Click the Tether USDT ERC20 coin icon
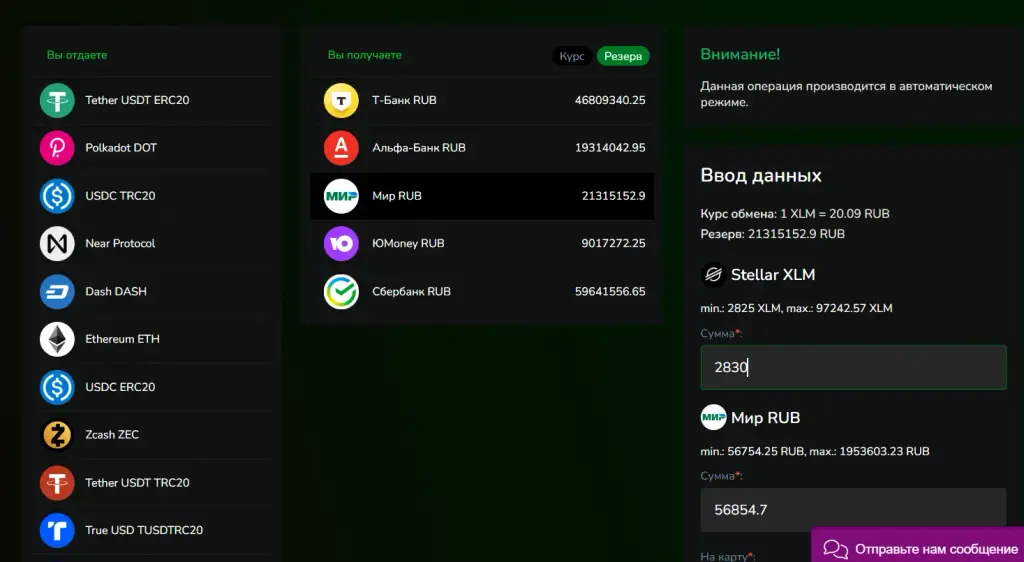 pos(57,101)
